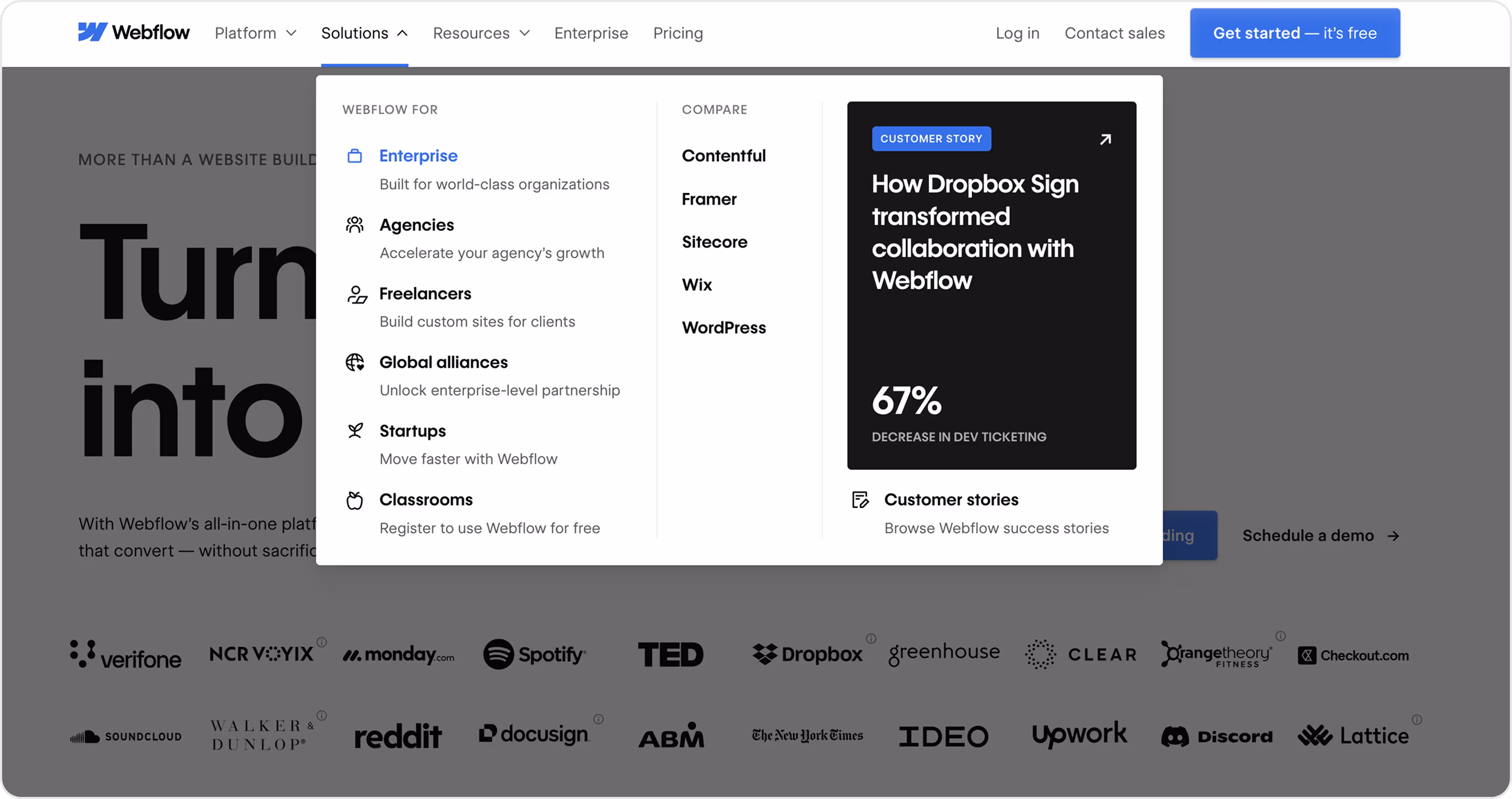1512x799 pixels.
Task: Click the Agencies people icon
Action: point(354,225)
